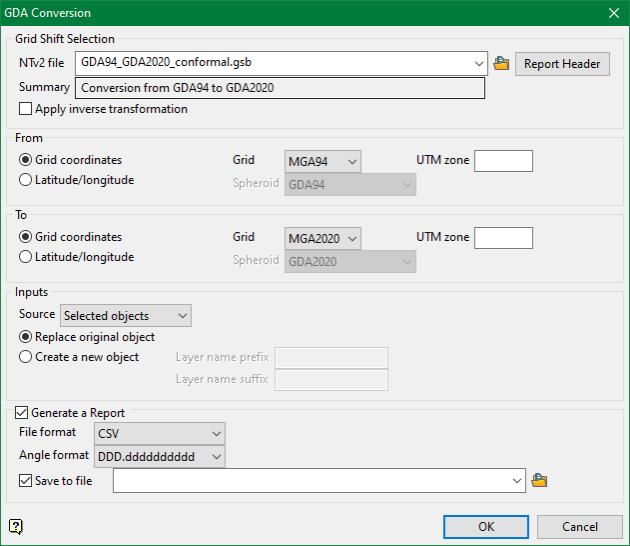Open the MGA2020 grid dropdown
Viewport: 630px width, 546px height.
pyautogui.click(x=323, y=239)
